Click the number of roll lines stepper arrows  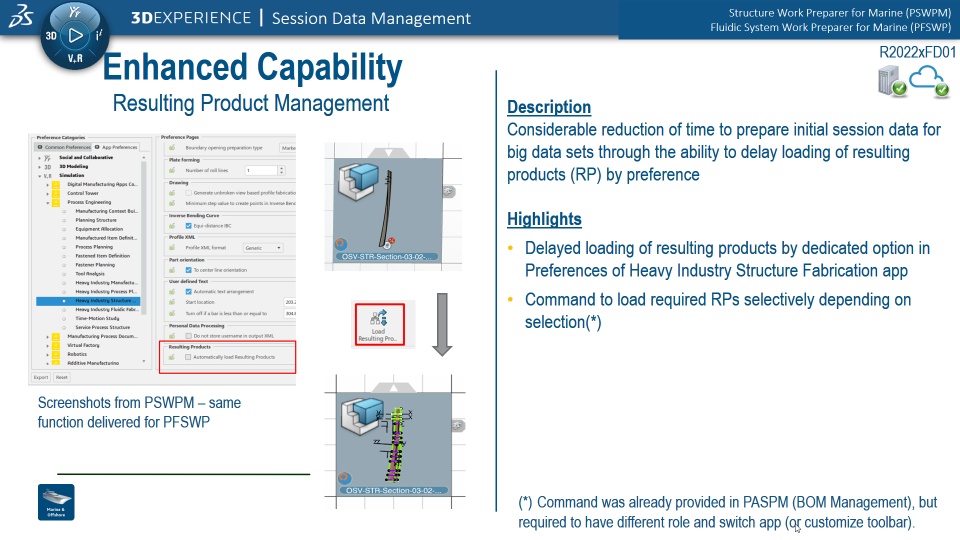(x=282, y=170)
